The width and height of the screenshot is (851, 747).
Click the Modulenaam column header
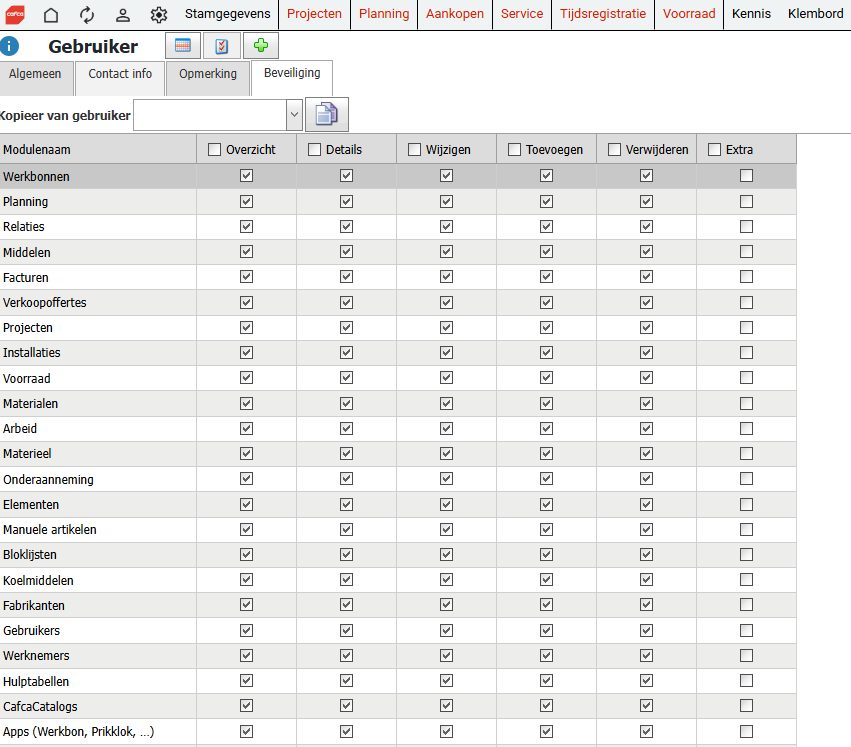point(98,149)
